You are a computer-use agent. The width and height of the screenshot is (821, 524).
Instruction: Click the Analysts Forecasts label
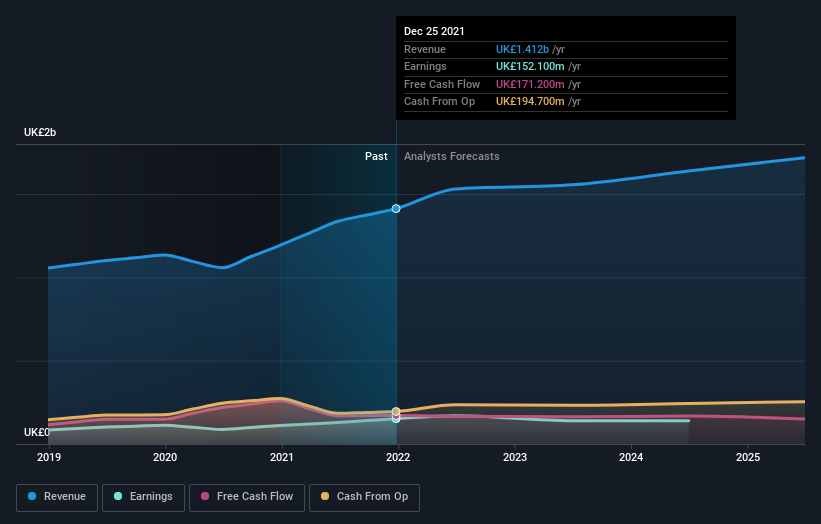coord(451,156)
